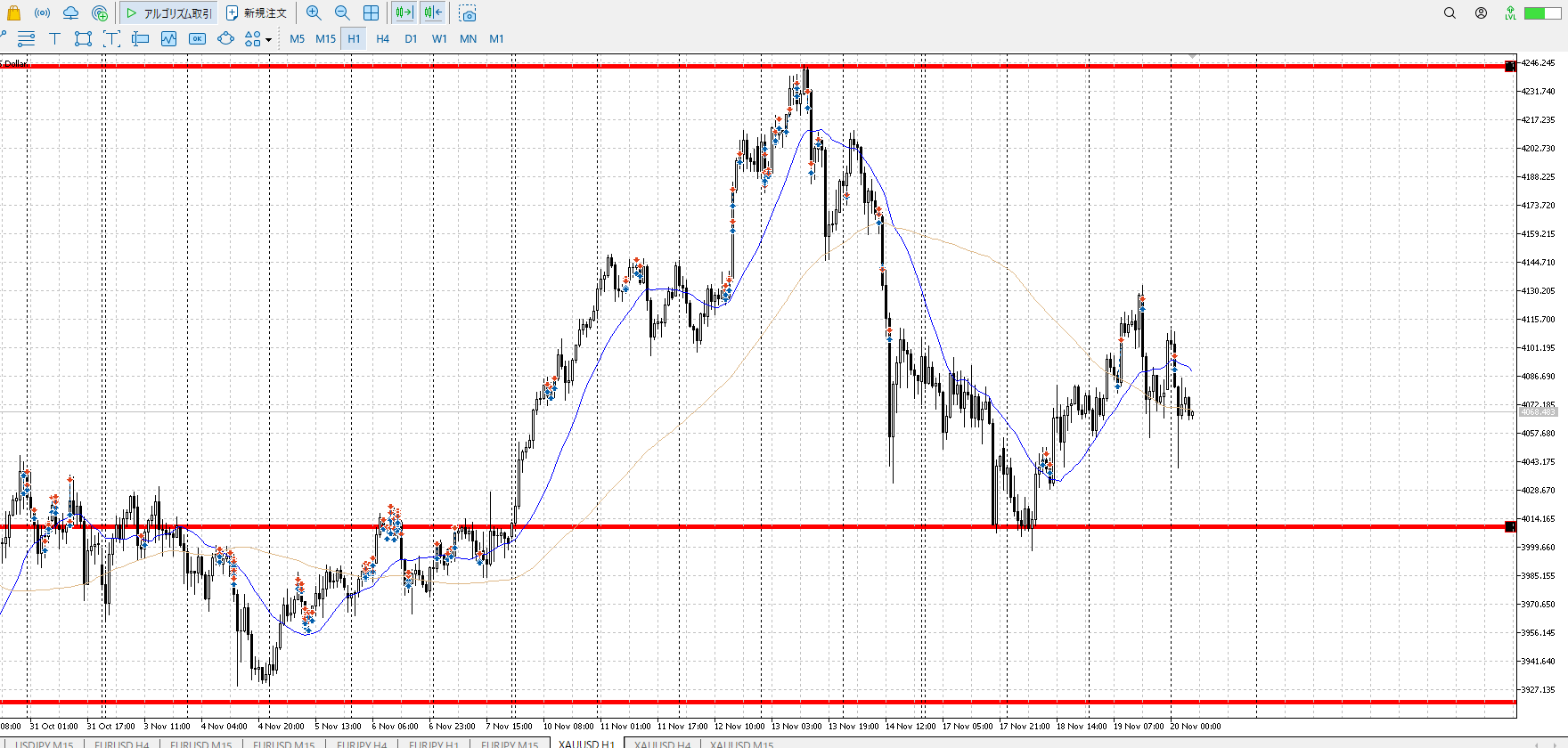
Task: Switch to the EURJPY H1 chart tab
Action: 434,744
